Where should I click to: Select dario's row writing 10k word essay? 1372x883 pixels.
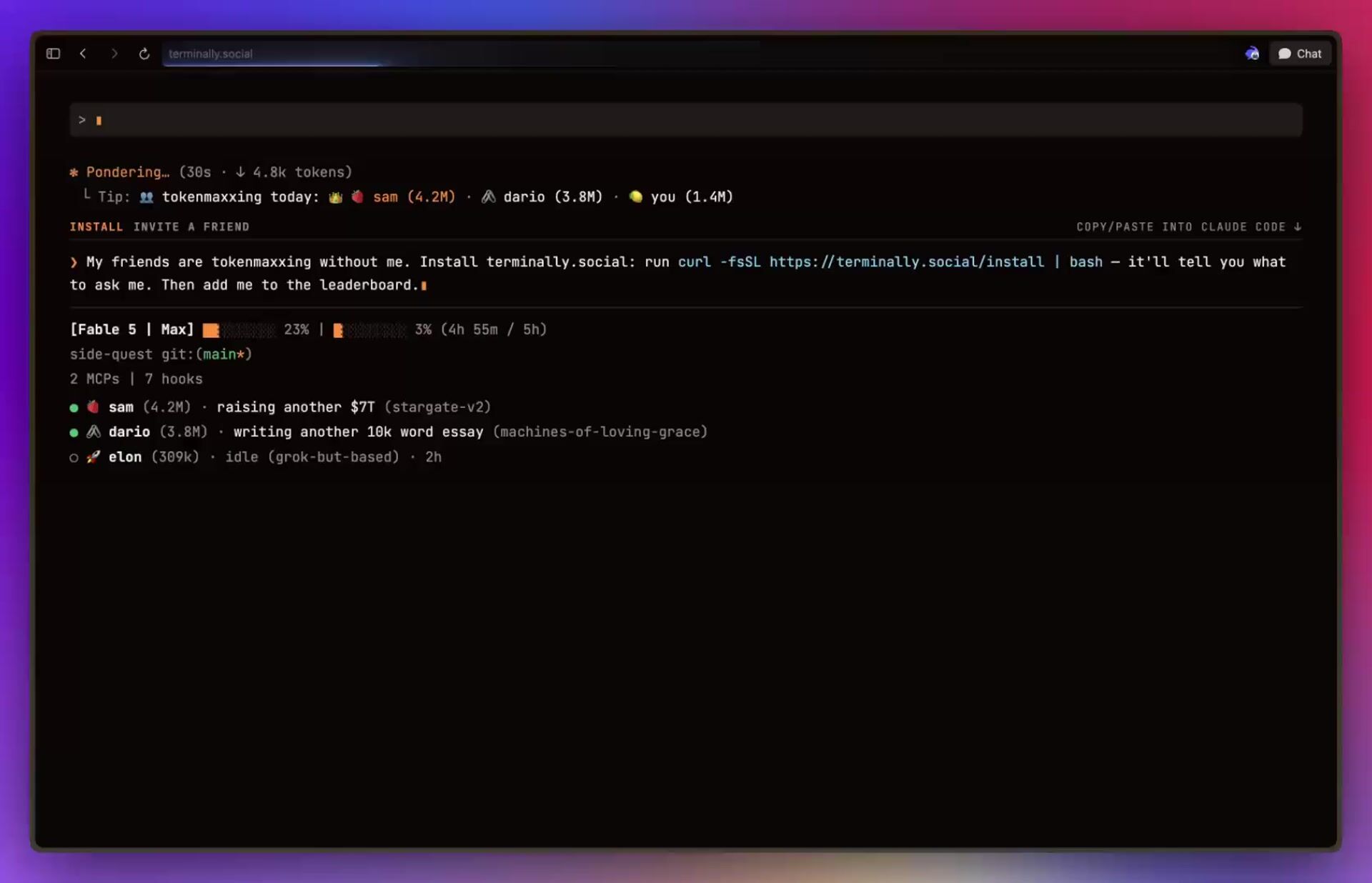click(x=389, y=432)
